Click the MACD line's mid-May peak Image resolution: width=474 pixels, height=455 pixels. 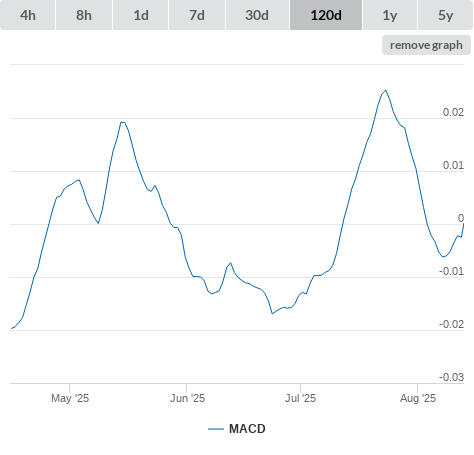click(x=122, y=122)
